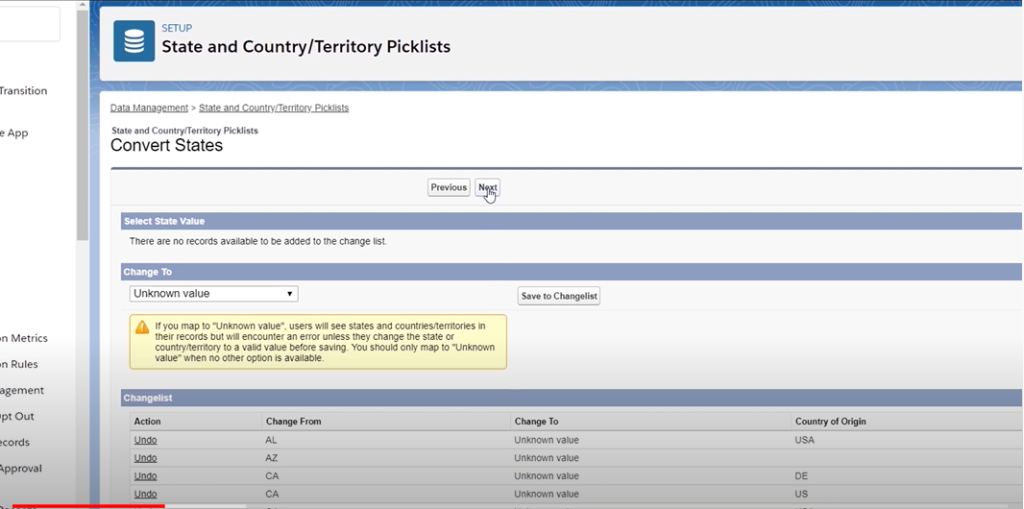Viewport: 1024px width, 509px height.
Task: Click the Previous button
Action: tap(448, 187)
